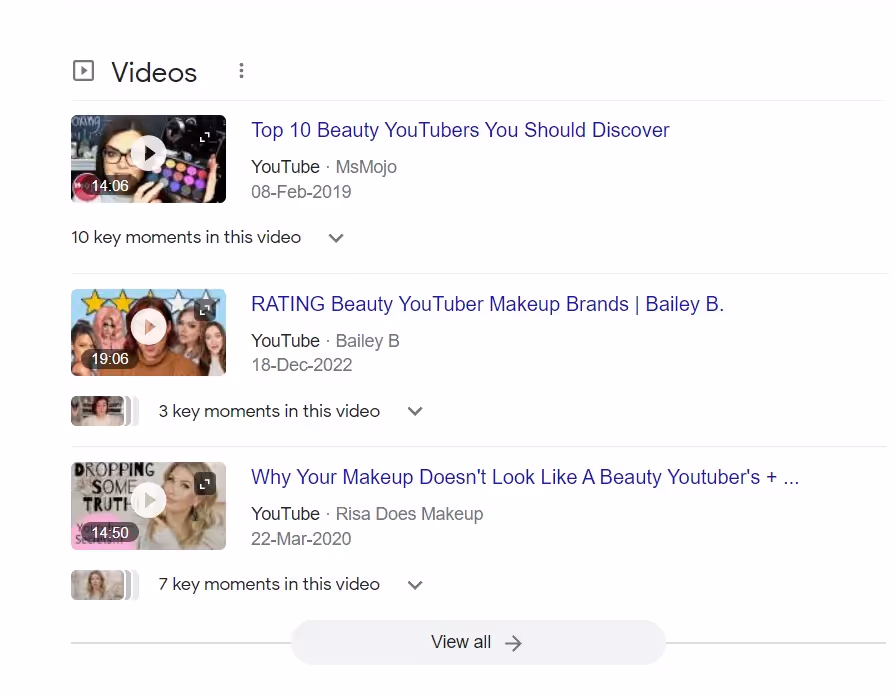Open 'RATING Beauty YouTuber Makeup Brands' link
The image size is (895, 698).
487,304
